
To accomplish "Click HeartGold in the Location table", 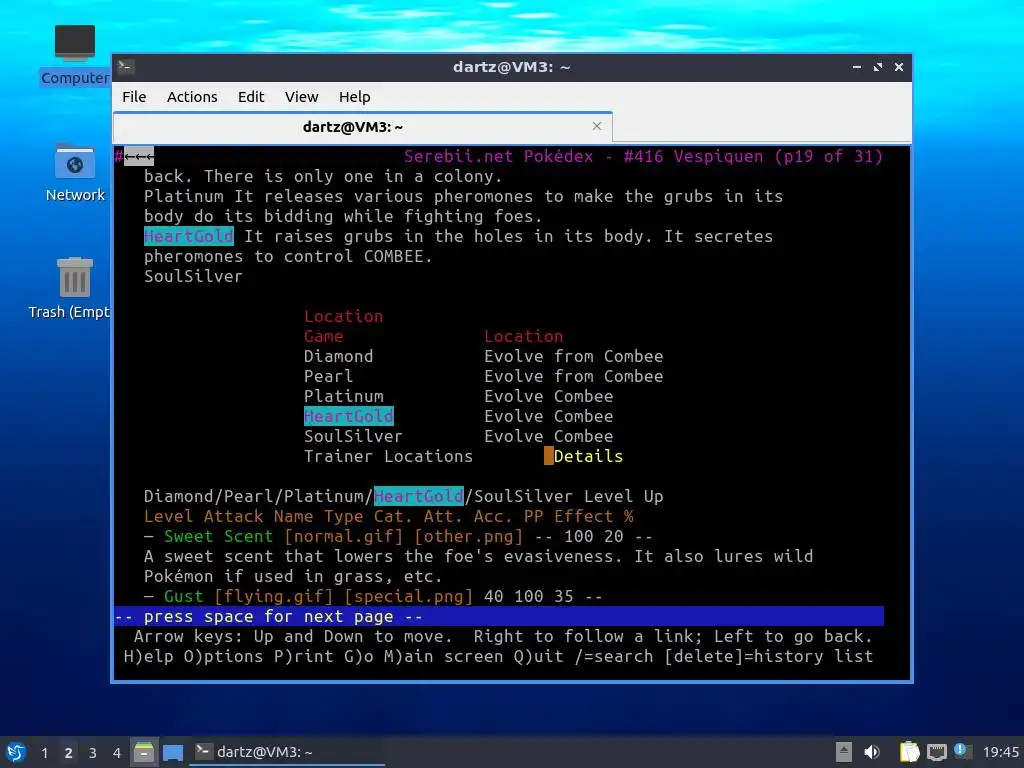I will (349, 416).
